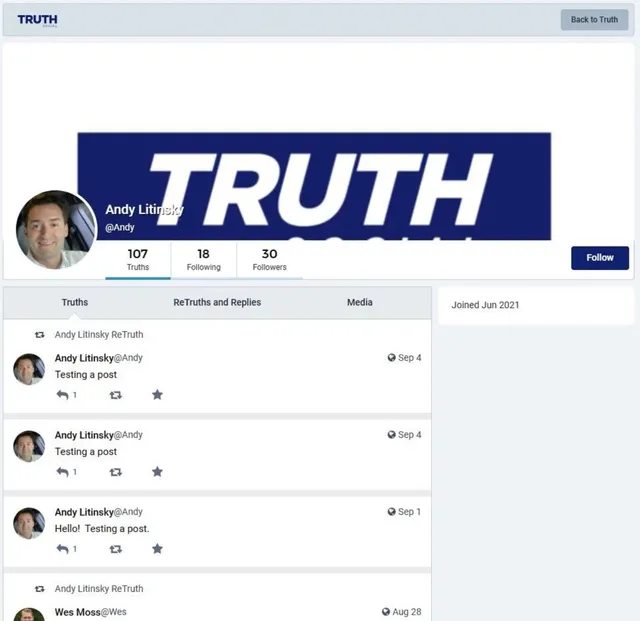Follow Andy Litinsky's profile
This screenshot has height=621, width=640.
(x=600, y=258)
